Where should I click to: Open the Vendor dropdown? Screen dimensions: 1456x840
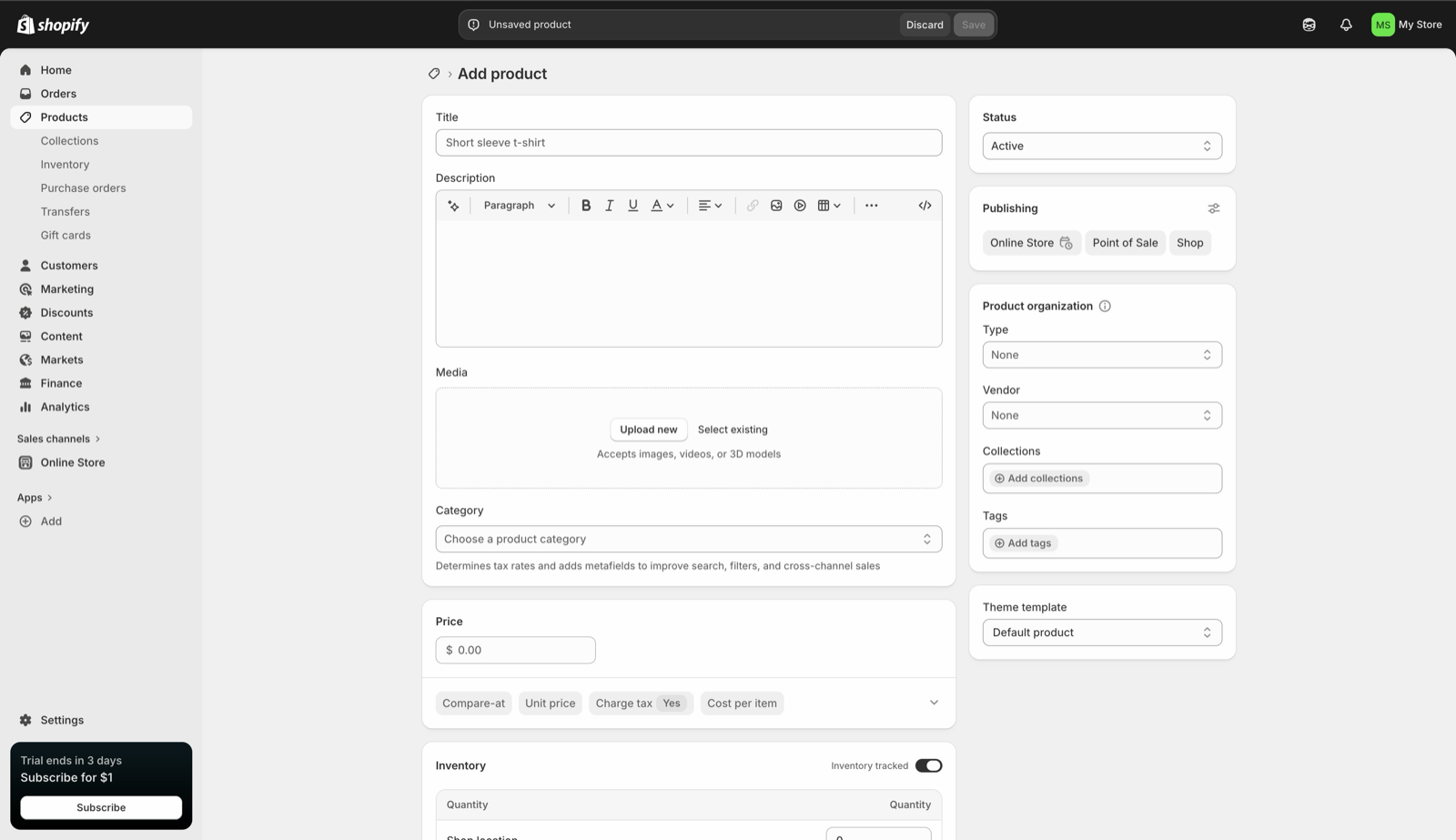coord(1102,415)
